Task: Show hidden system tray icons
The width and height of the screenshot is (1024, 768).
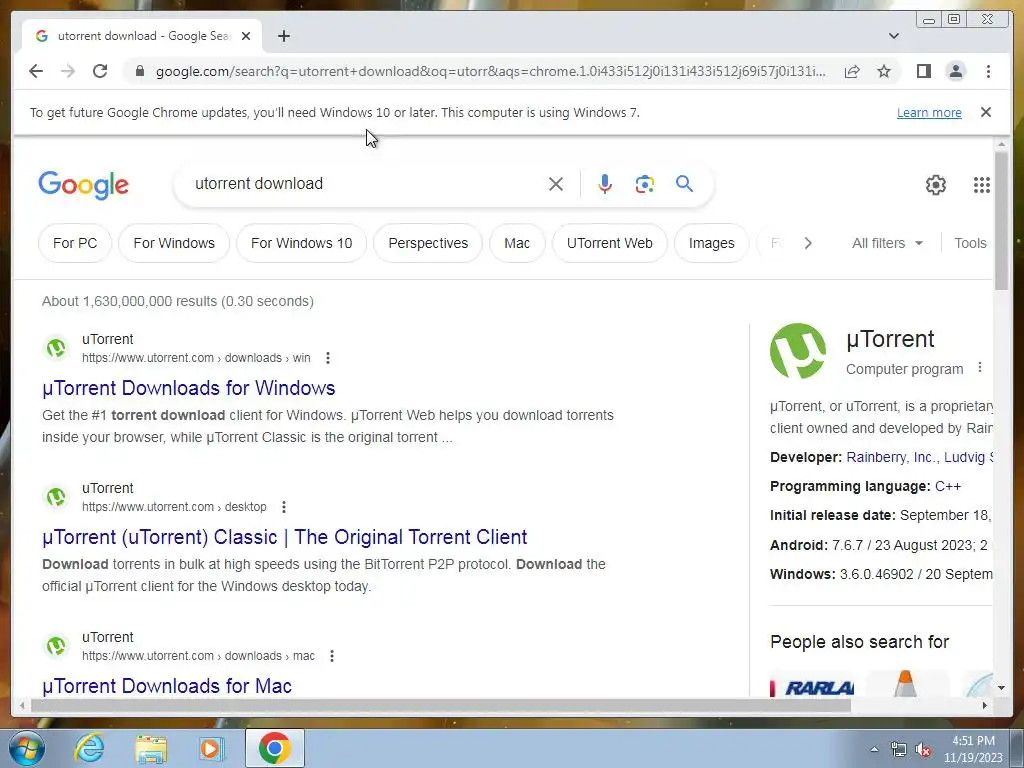Action: coord(874,749)
